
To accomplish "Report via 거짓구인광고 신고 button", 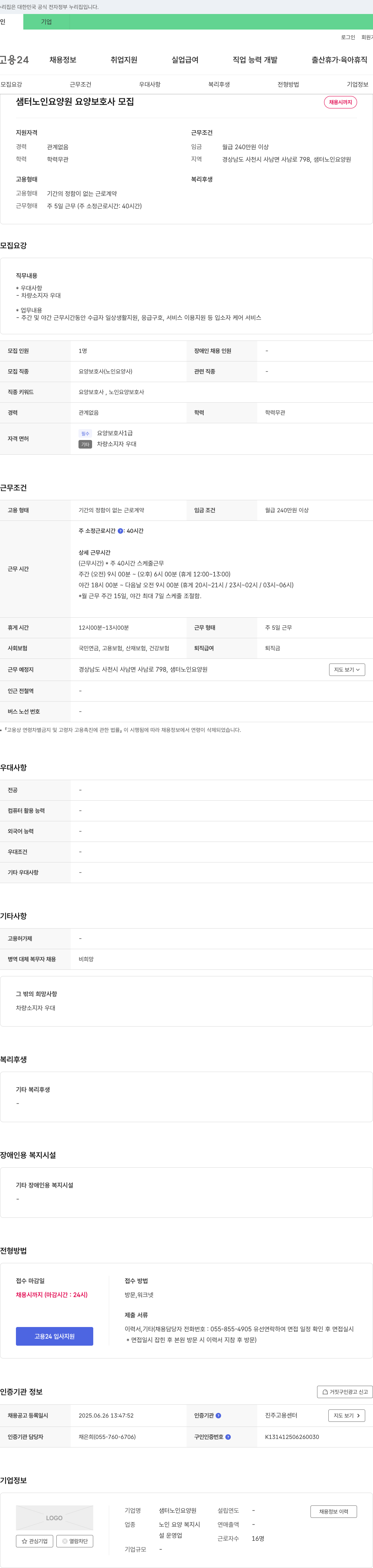I will (345, 1392).
